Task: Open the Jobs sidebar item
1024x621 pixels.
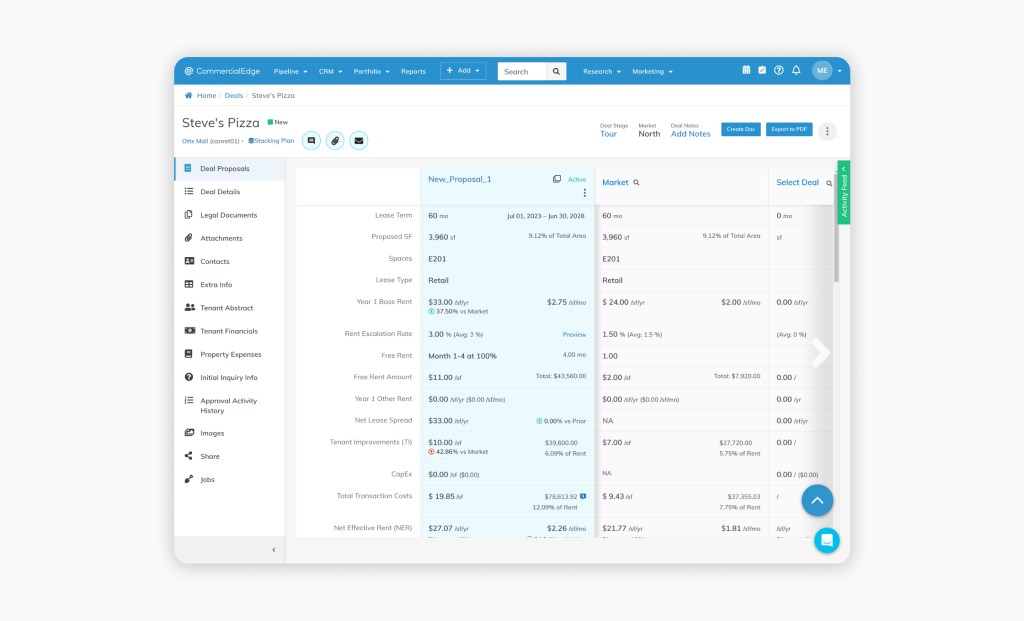Action: [229, 479]
